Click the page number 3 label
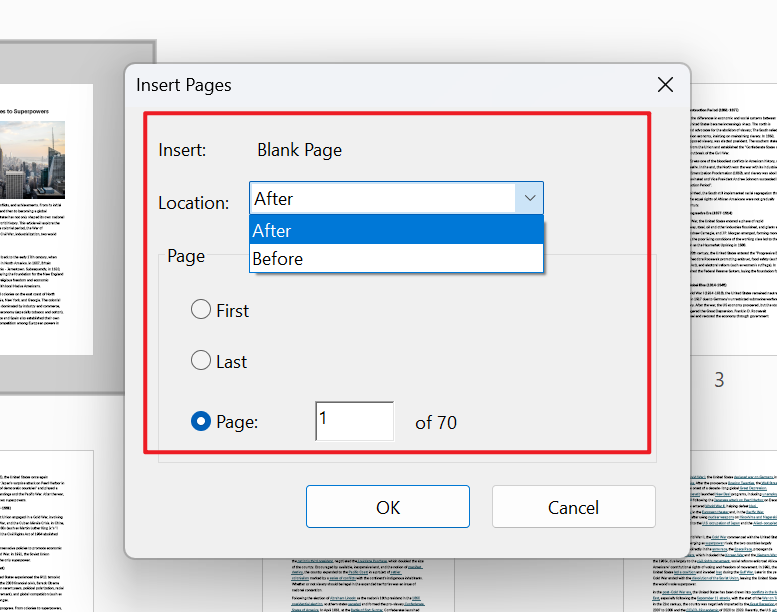This screenshot has width=777, height=612. [x=718, y=380]
